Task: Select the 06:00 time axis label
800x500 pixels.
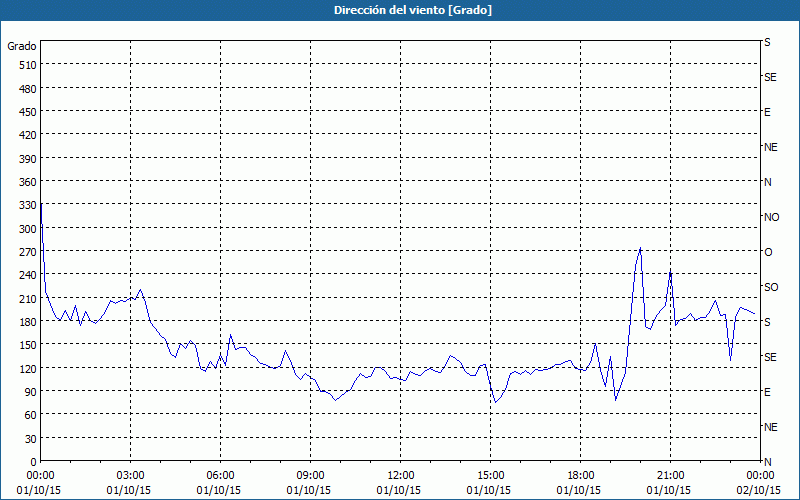Action: coord(220,476)
